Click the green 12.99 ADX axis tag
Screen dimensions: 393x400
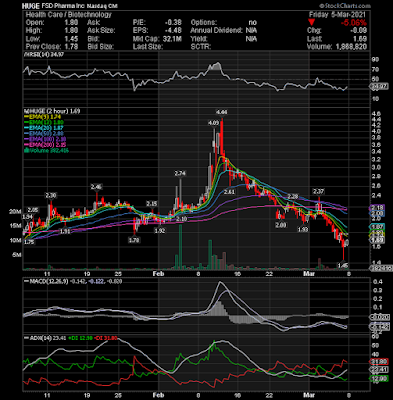(x=379, y=378)
